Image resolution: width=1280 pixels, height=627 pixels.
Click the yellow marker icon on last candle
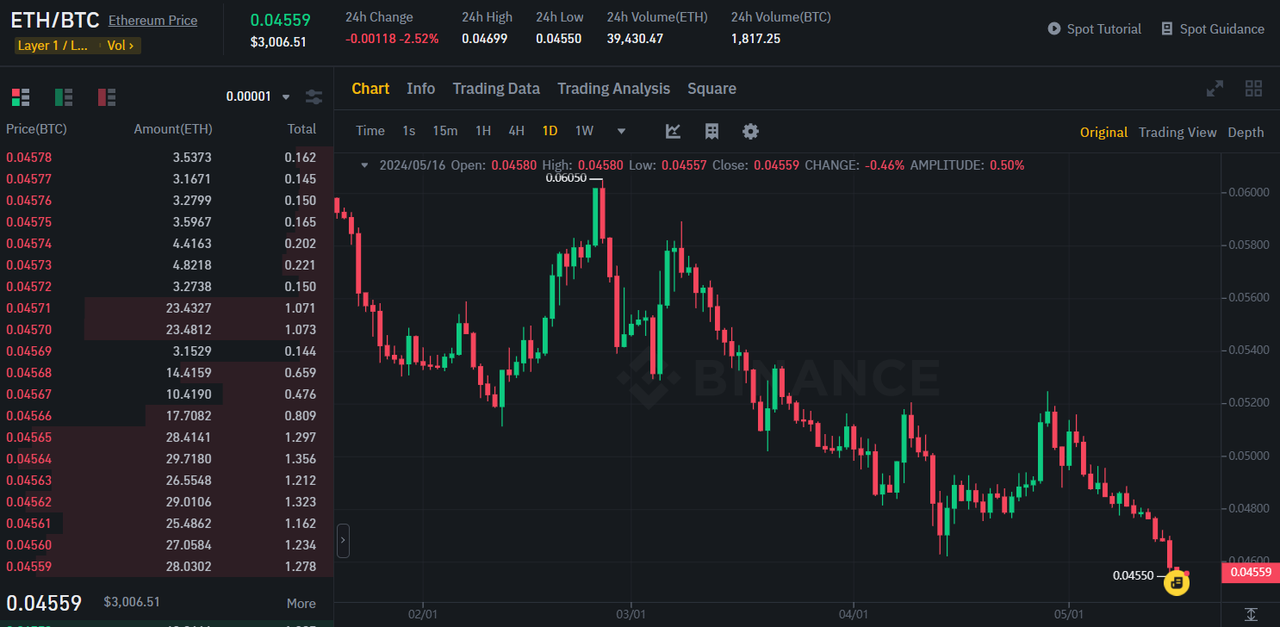pos(1177,583)
